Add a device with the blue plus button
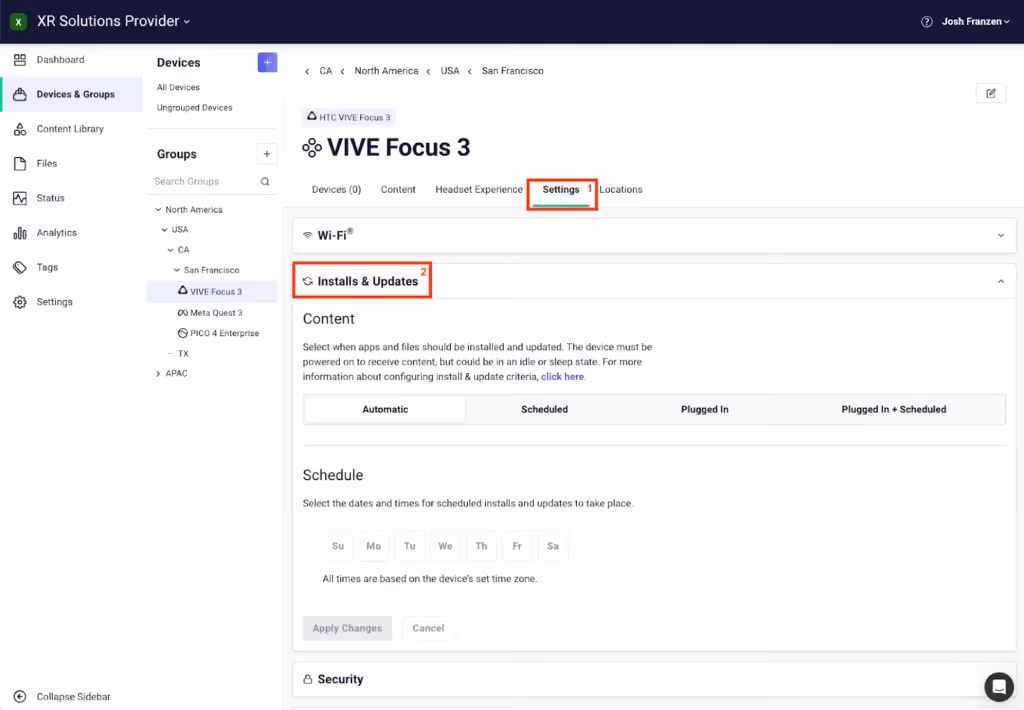The width and height of the screenshot is (1024, 710). [267, 62]
